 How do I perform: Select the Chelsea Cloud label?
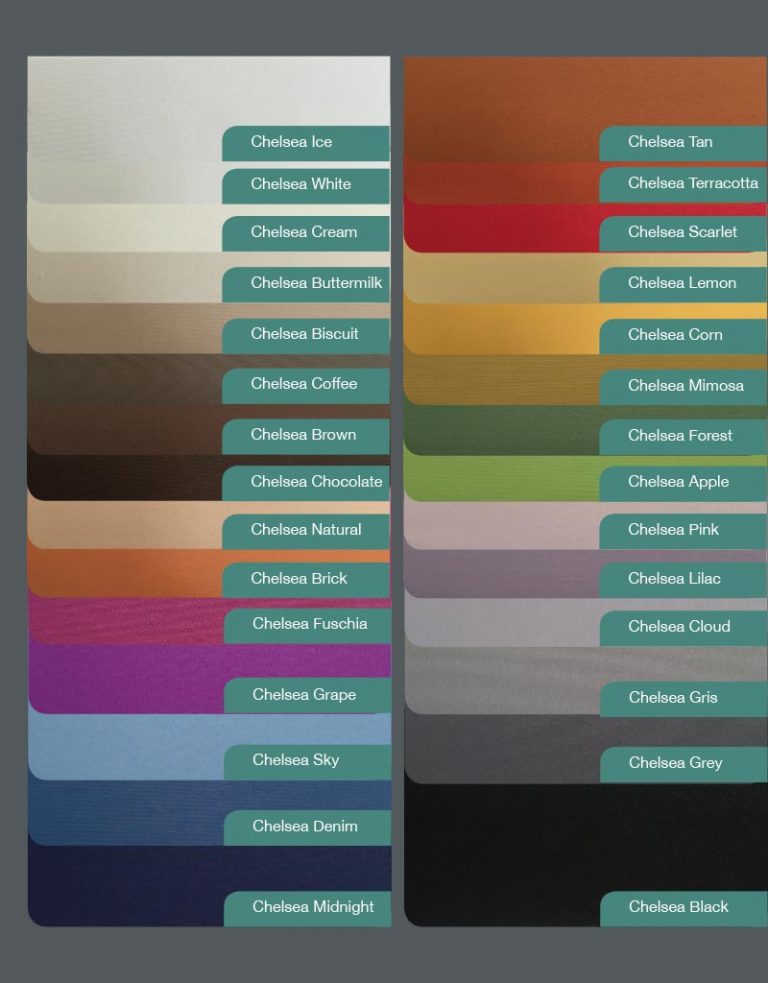tap(683, 628)
